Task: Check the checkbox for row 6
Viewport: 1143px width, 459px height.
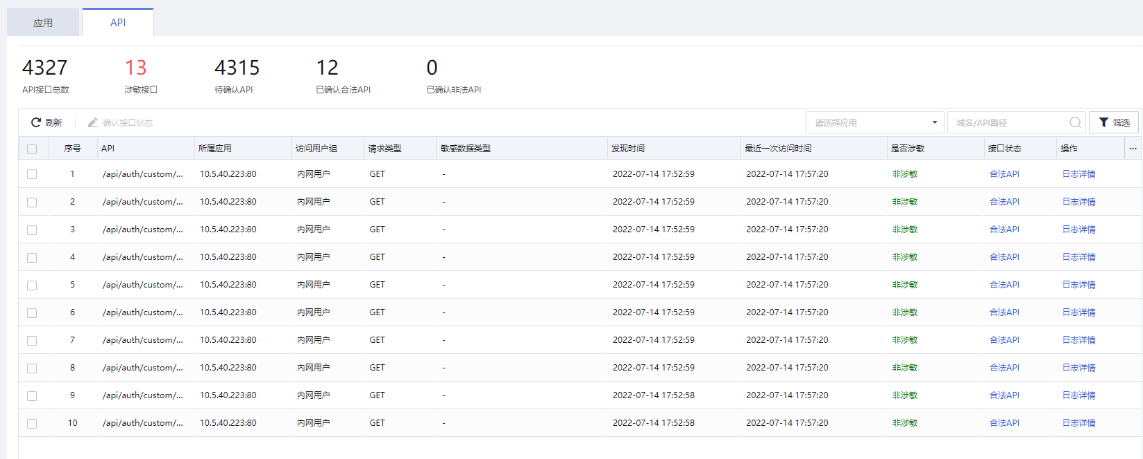Action: (31, 313)
